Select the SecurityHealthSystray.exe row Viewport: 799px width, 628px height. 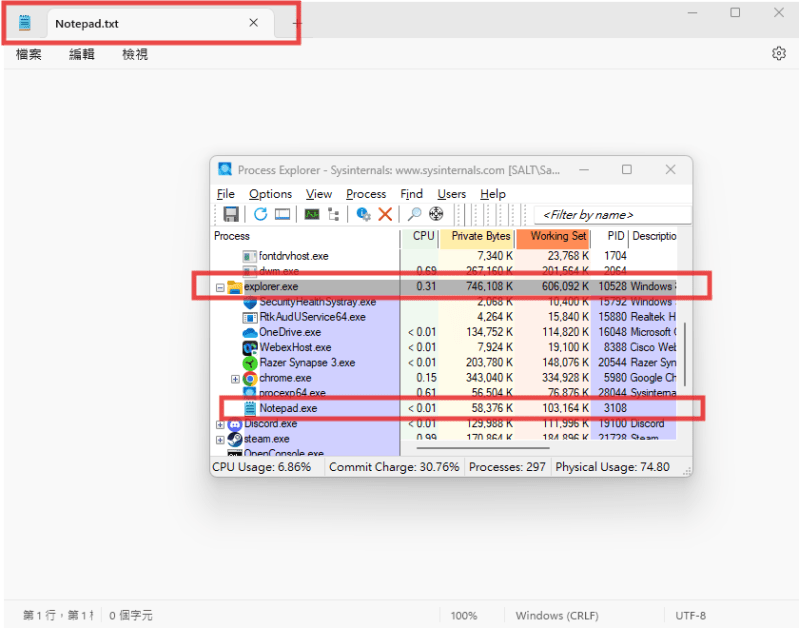444,302
